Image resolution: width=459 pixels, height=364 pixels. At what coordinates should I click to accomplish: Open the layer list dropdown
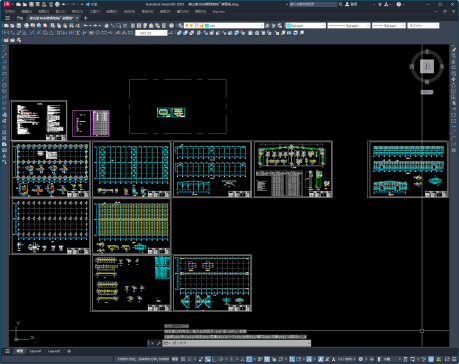pyautogui.click(x=261, y=25)
